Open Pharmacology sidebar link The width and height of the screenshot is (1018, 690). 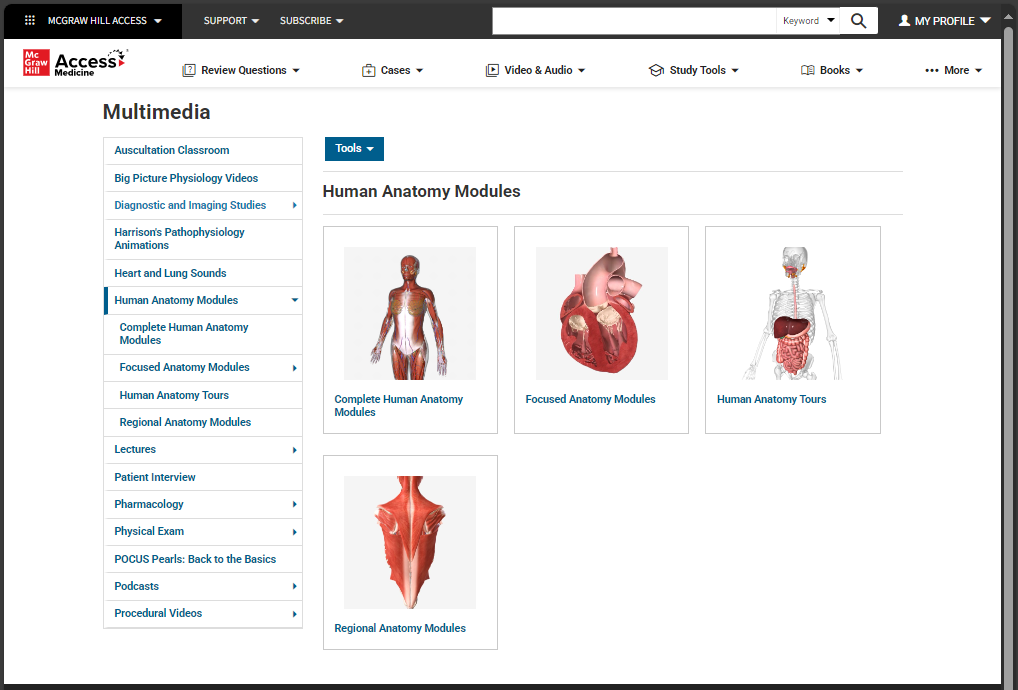(149, 504)
